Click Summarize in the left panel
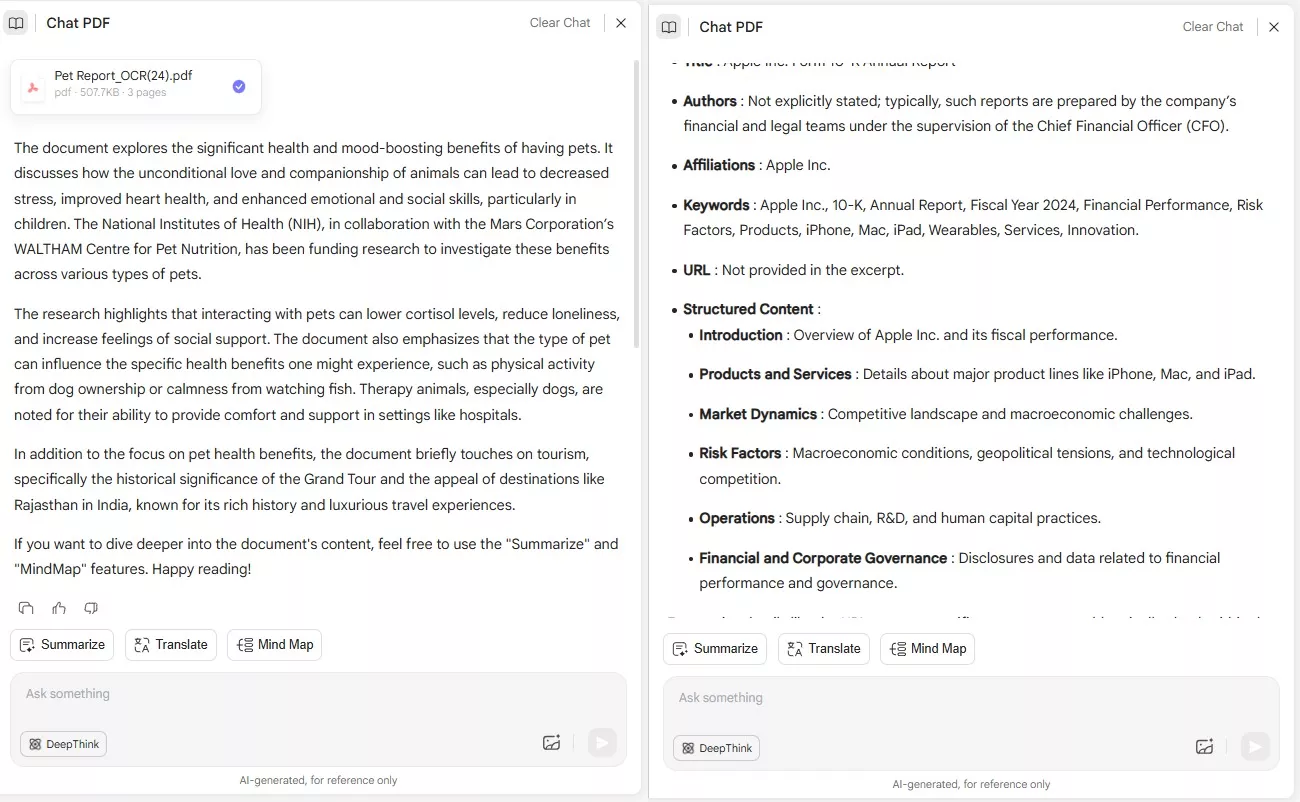Image resolution: width=1300 pixels, height=802 pixels. 62,645
